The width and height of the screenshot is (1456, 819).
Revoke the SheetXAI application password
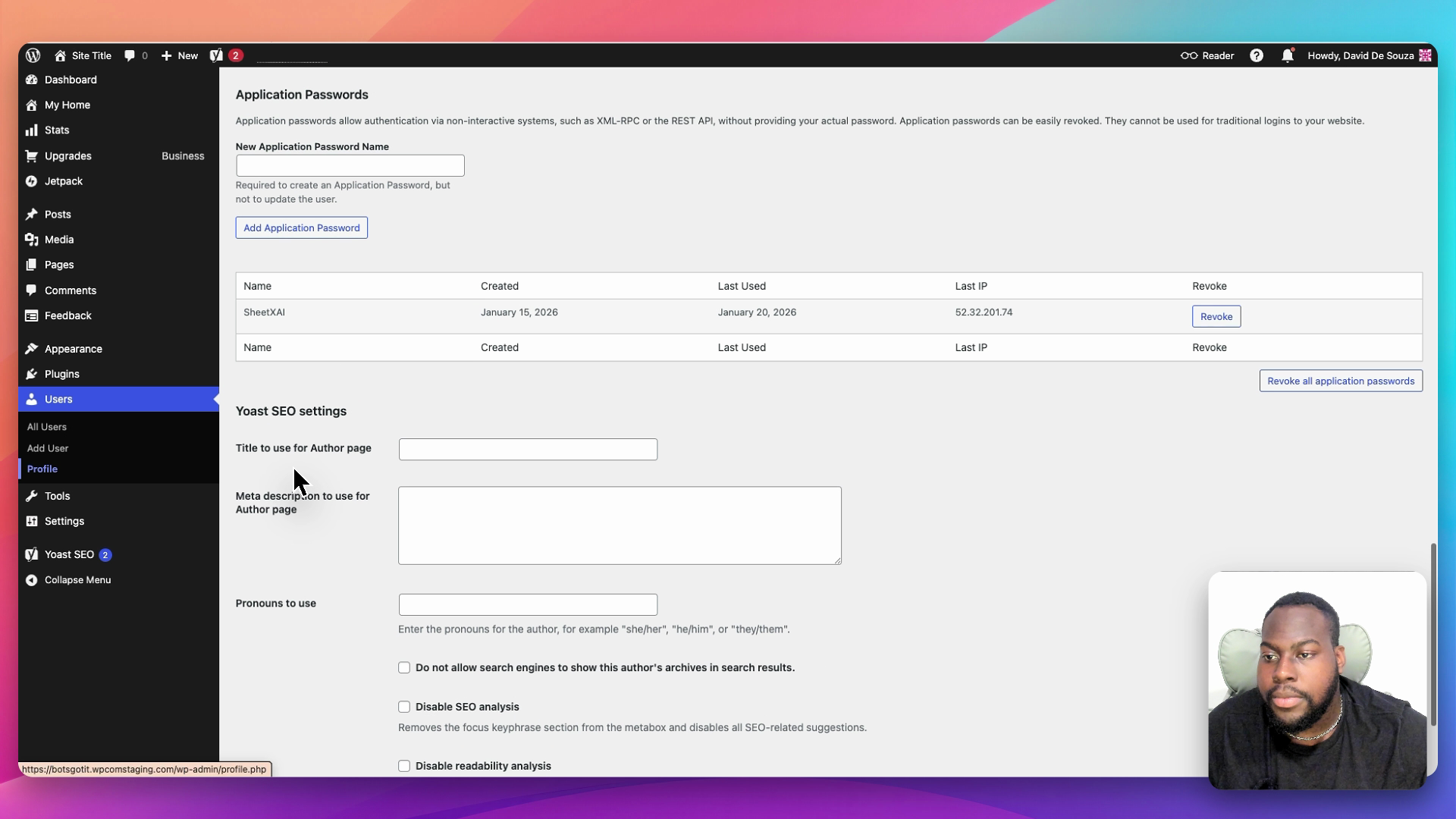[x=1216, y=317]
